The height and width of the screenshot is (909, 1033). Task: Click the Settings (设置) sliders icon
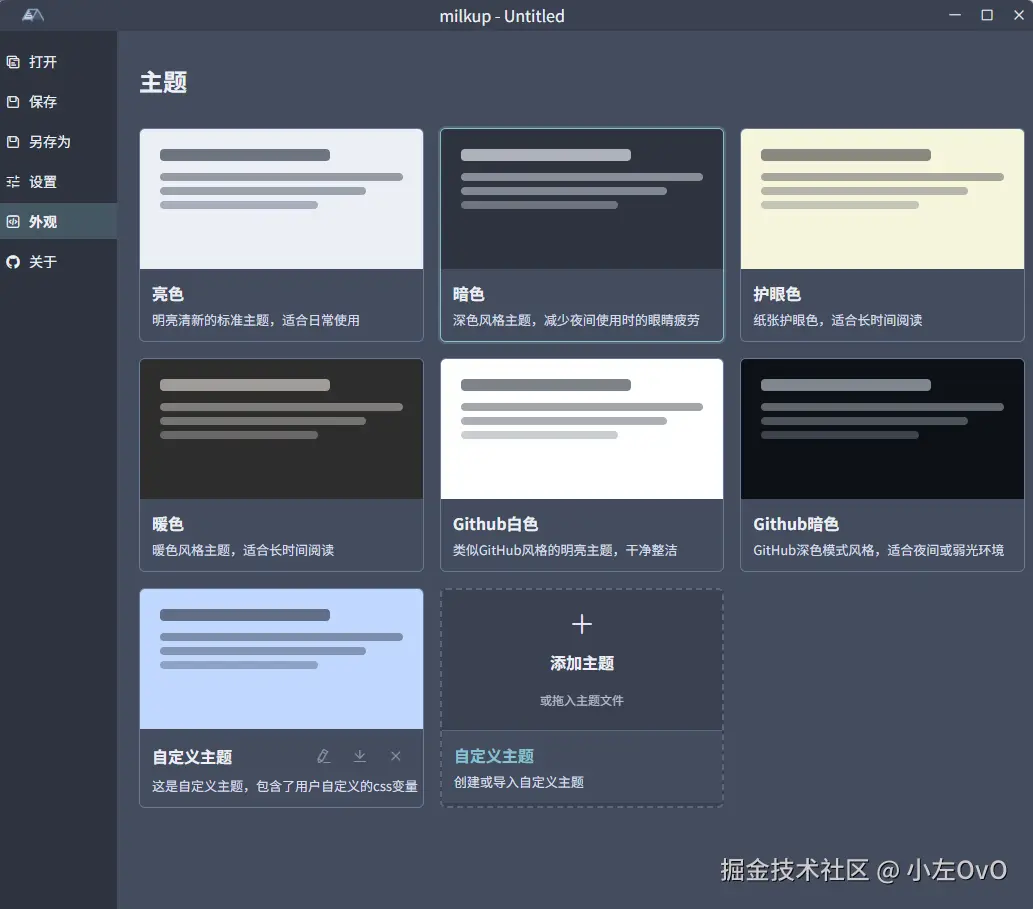click(x=13, y=182)
